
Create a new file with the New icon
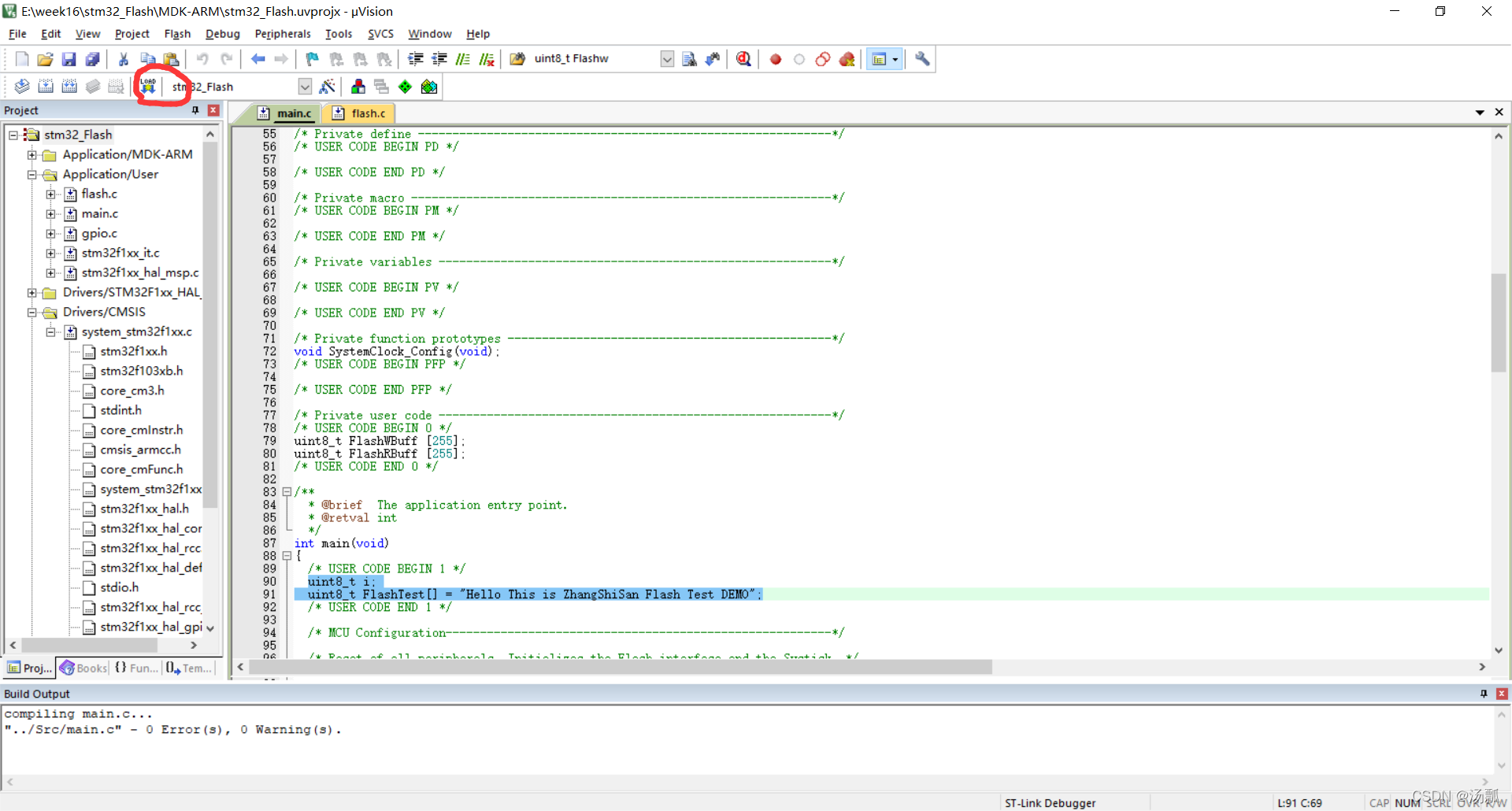[22, 59]
